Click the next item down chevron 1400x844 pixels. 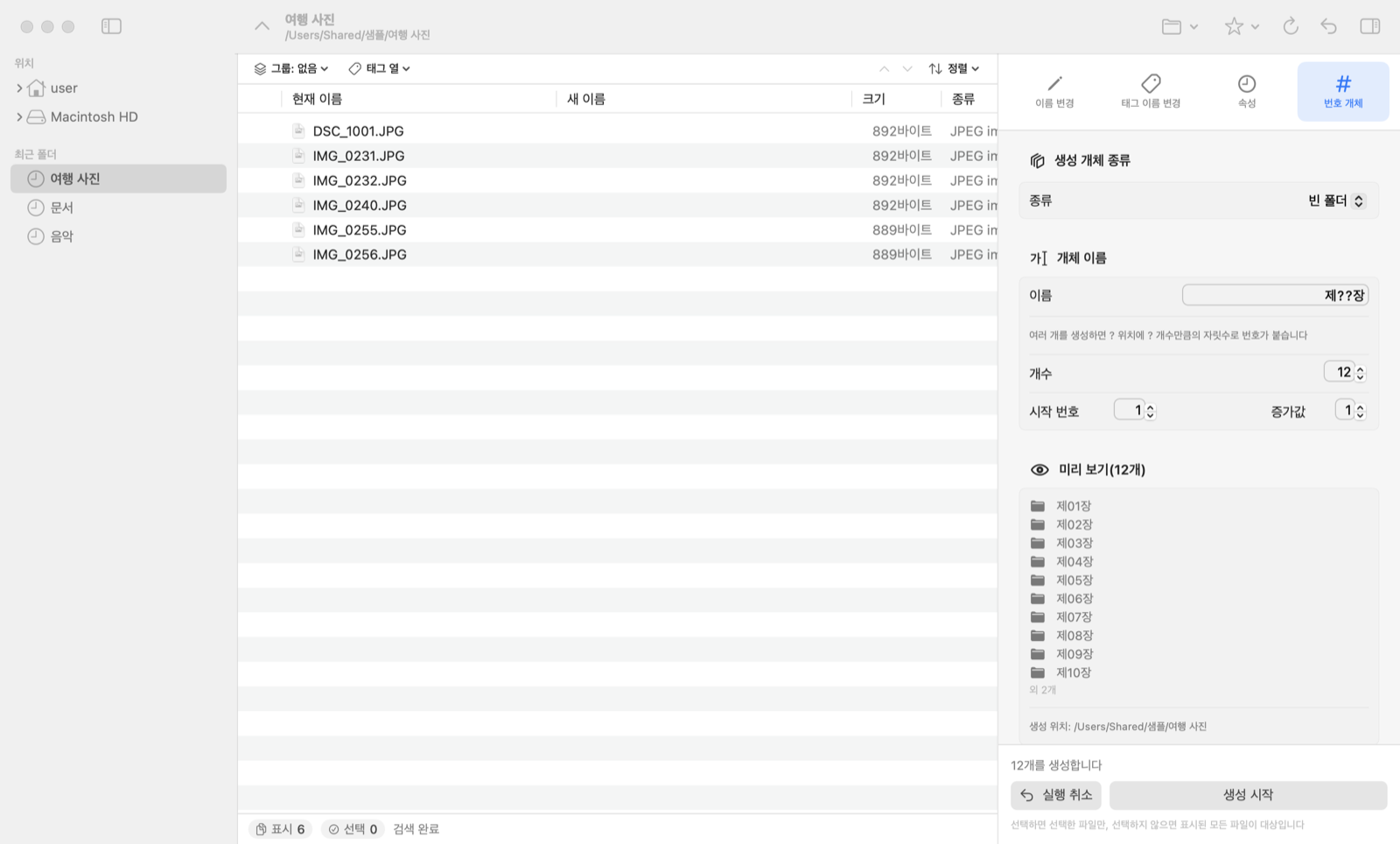pyautogui.click(x=907, y=68)
